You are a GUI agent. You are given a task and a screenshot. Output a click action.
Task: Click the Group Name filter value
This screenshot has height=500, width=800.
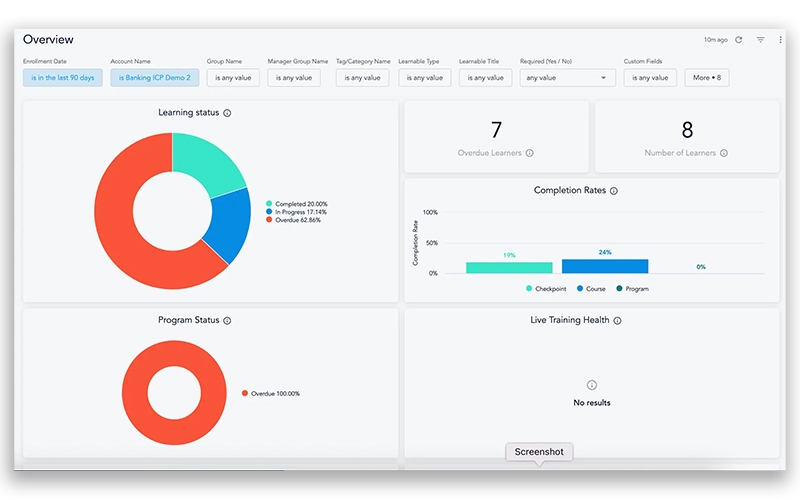pos(233,78)
